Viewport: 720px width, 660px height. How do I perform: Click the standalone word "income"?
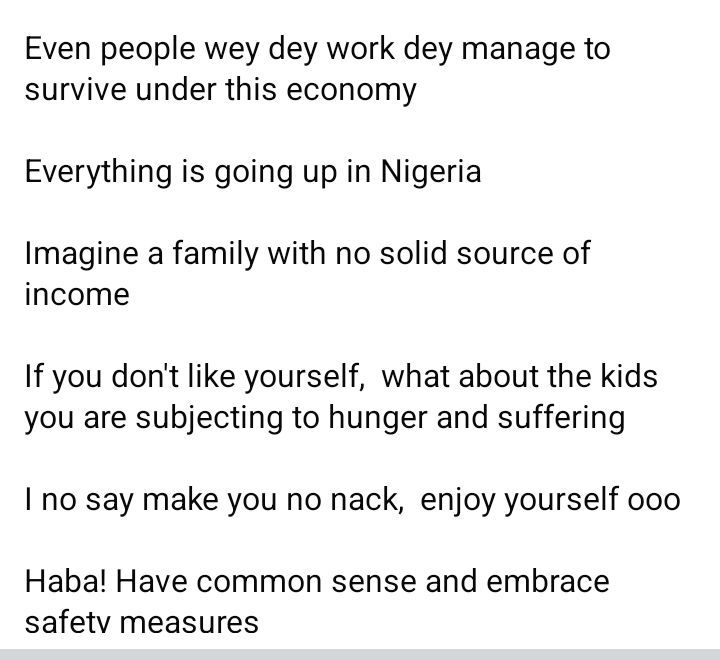[77, 294]
